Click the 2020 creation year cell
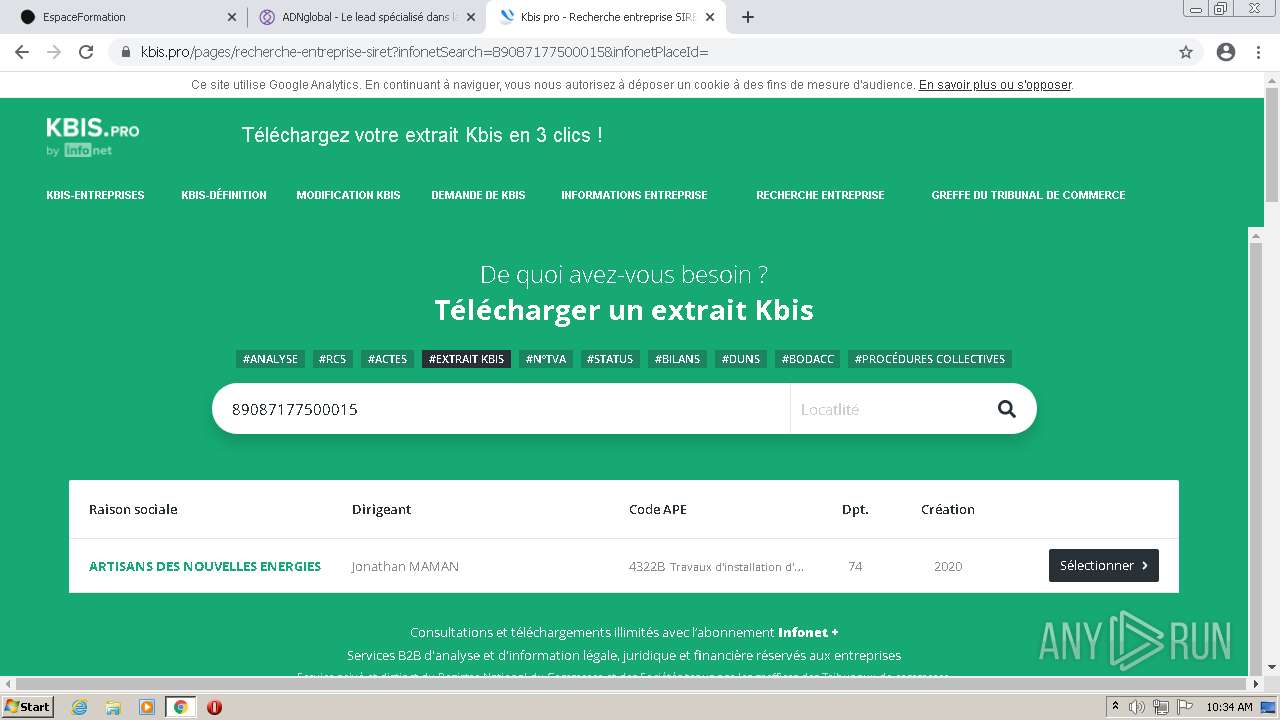 click(948, 566)
